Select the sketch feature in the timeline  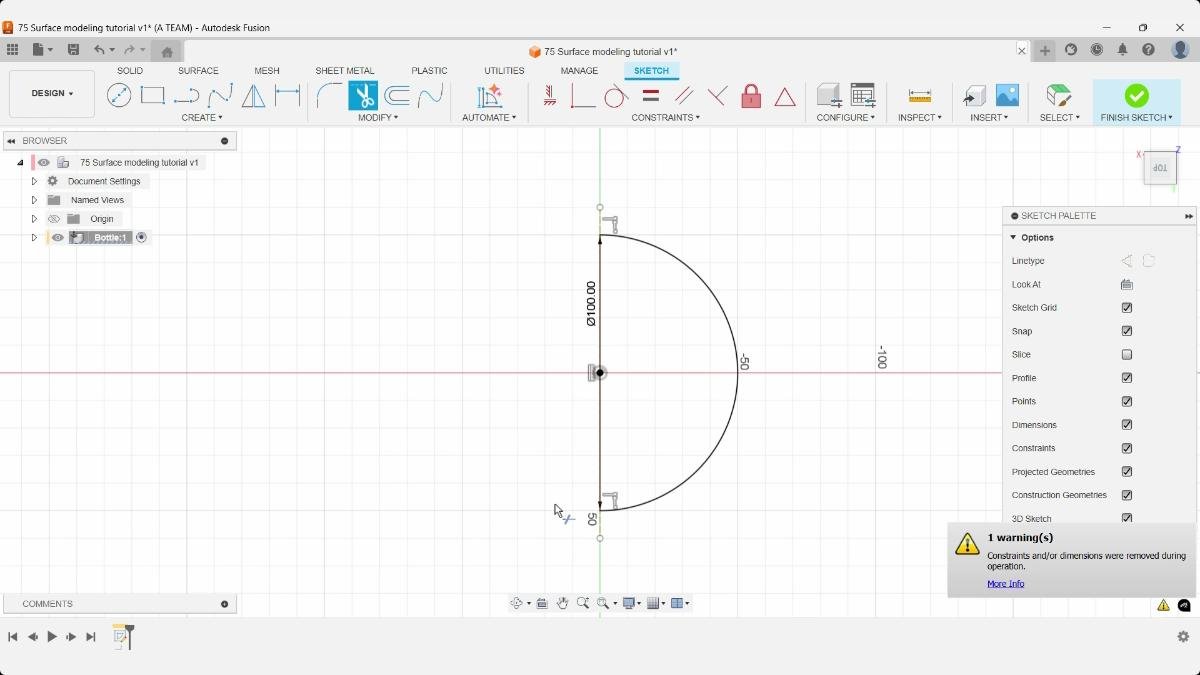click(121, 636)
